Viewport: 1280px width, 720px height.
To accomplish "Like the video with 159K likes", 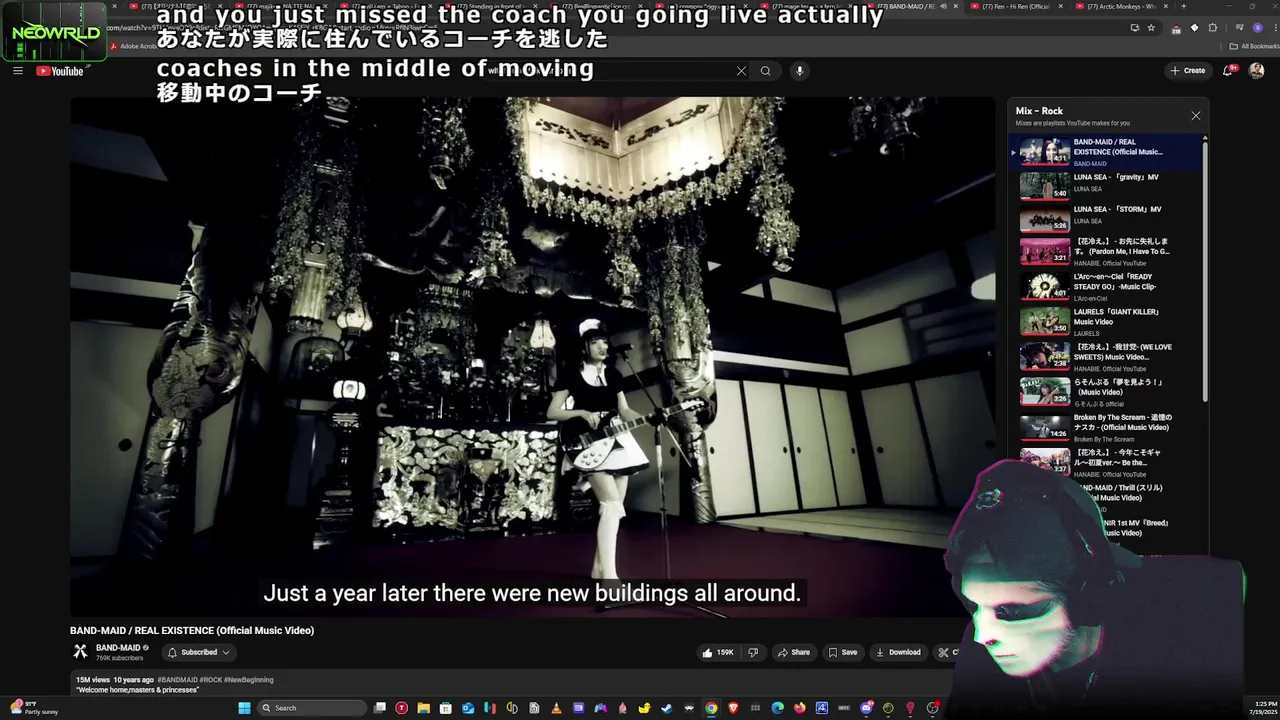I will pos(718,652).
